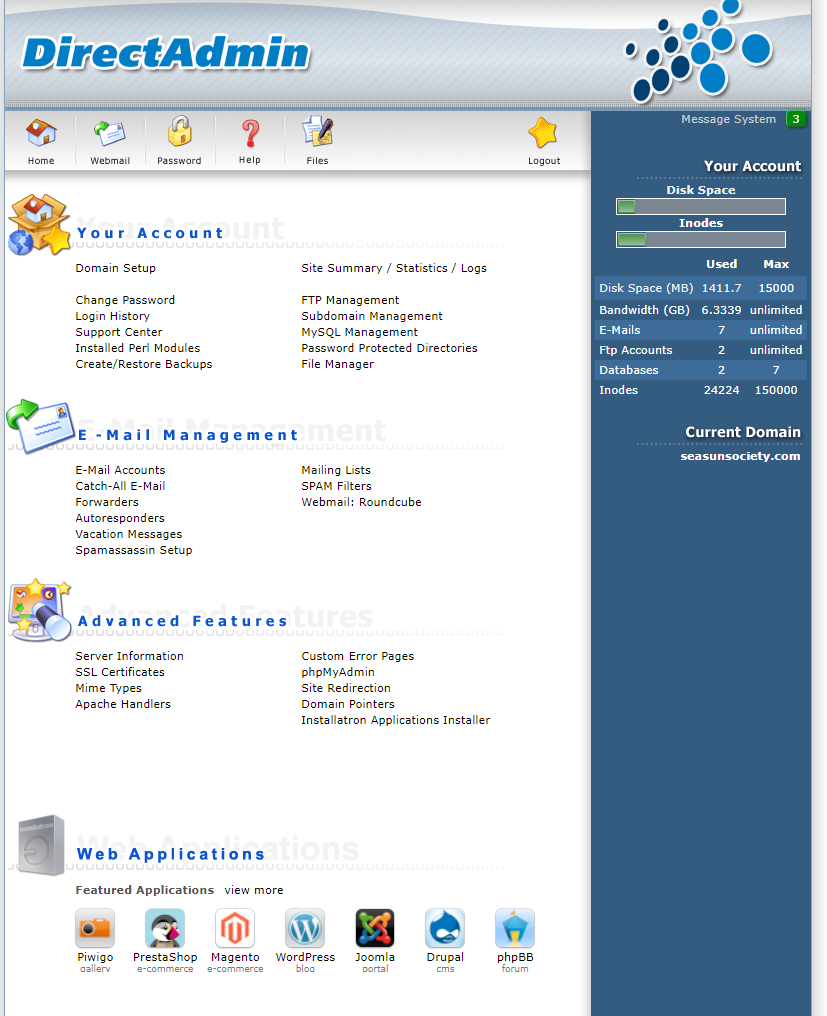827x1016 pixels.
Task: Go to MySQL Management
Action: point(359,332)
